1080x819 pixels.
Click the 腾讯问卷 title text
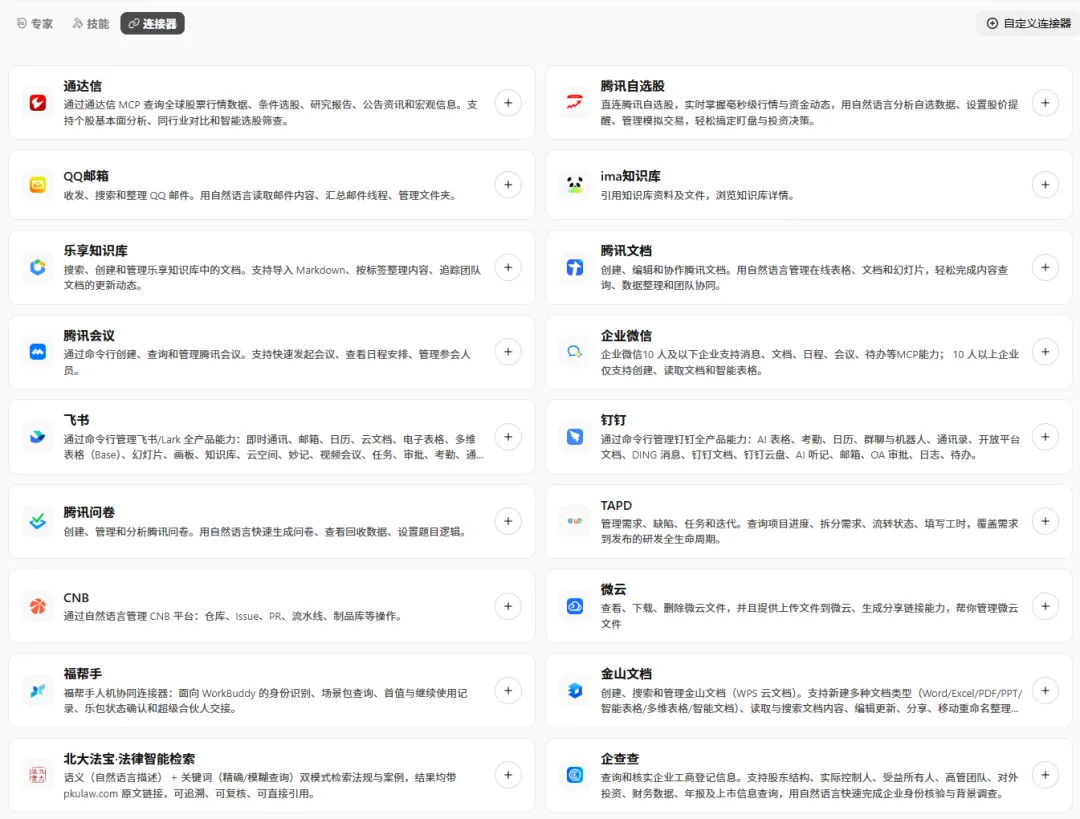89,512
